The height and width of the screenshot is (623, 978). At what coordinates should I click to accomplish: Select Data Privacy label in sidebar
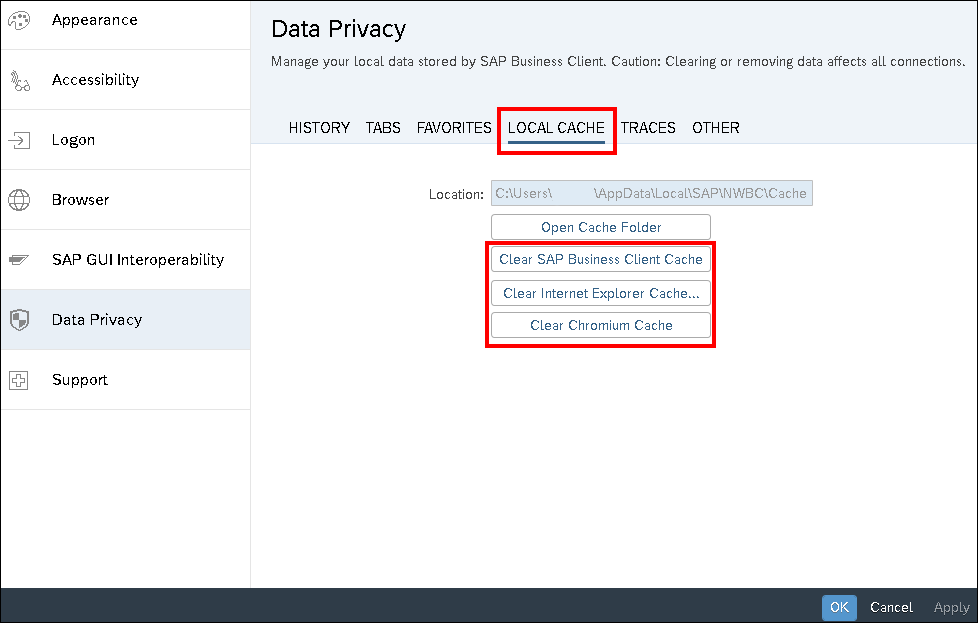pyautogui.click(x=97, y=319)
